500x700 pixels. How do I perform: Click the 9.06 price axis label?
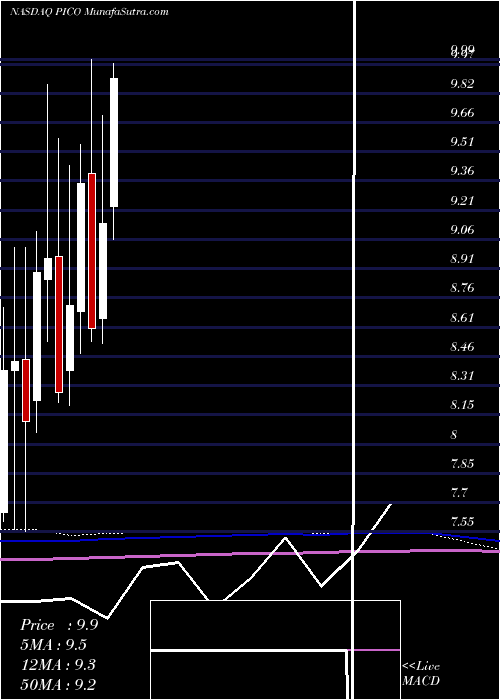[462, 230]
